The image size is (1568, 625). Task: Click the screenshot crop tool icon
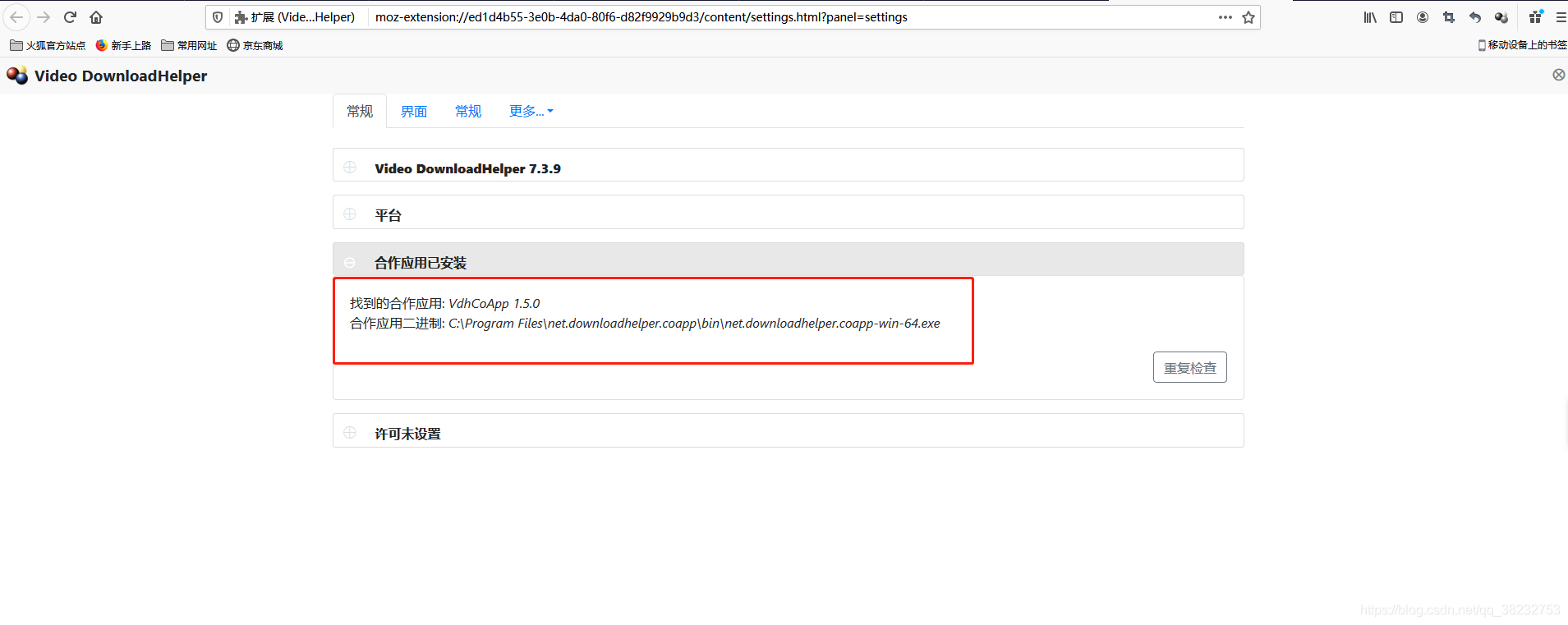(x=1449, y=17)
